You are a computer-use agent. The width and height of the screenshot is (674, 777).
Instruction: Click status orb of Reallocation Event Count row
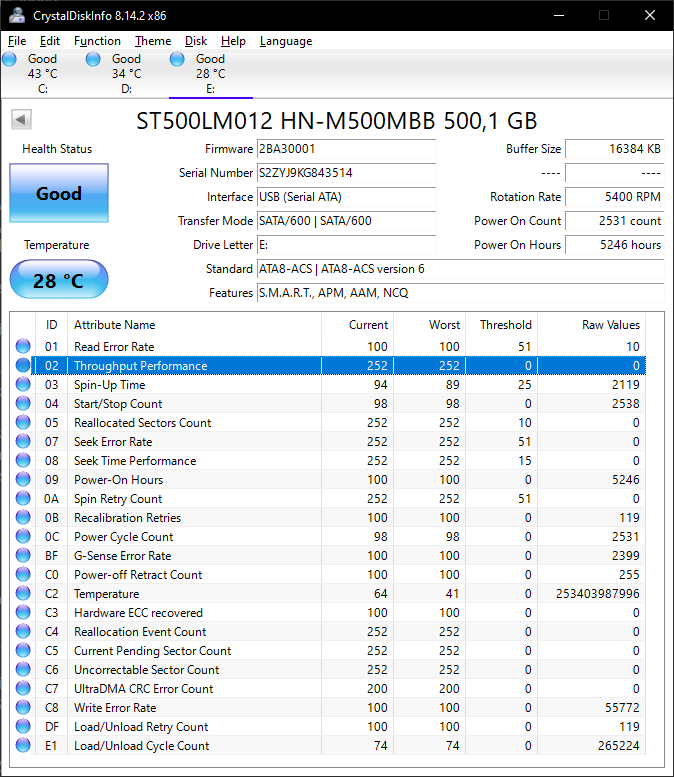tap(23, 631)
